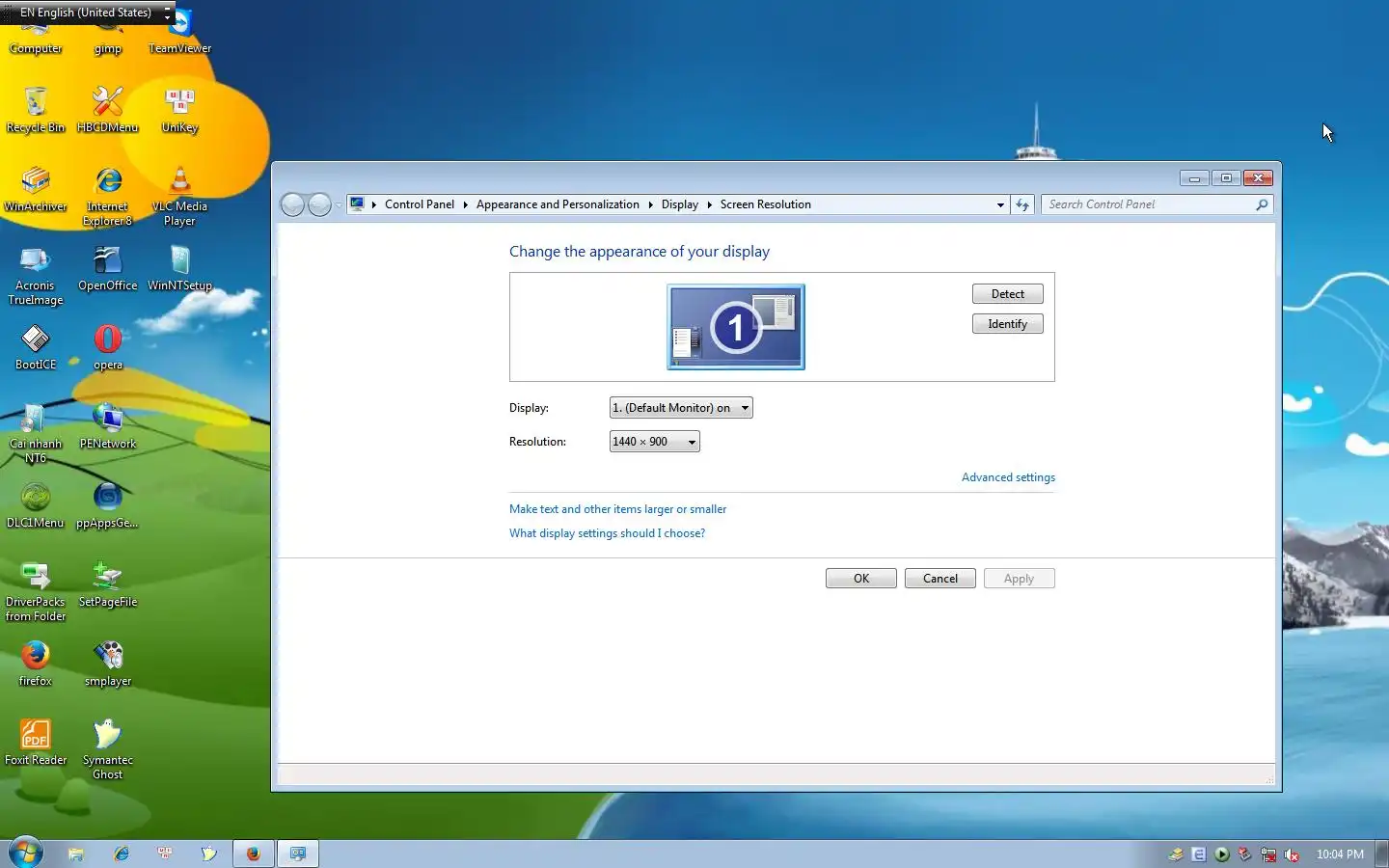This screenshot has width=1389, height=868.
Task: Click the green play tray icon
Action: click(1222, 854)
